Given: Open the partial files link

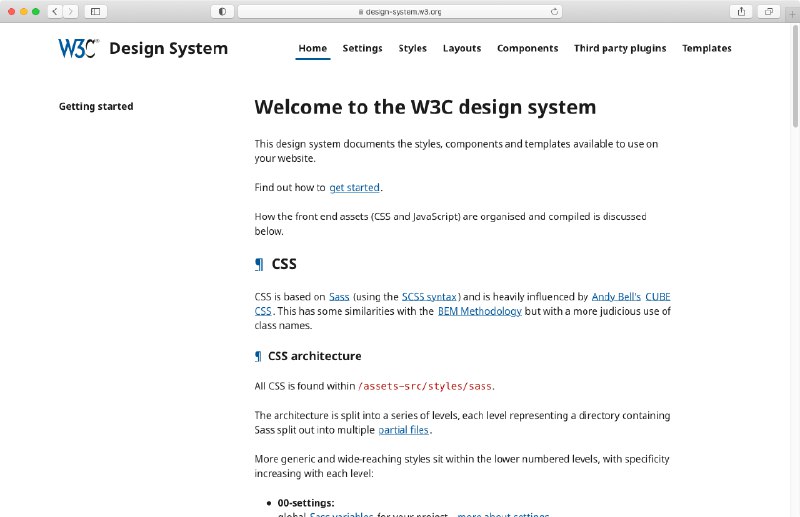Looking at the screenshot, I should tap(403, 430).
